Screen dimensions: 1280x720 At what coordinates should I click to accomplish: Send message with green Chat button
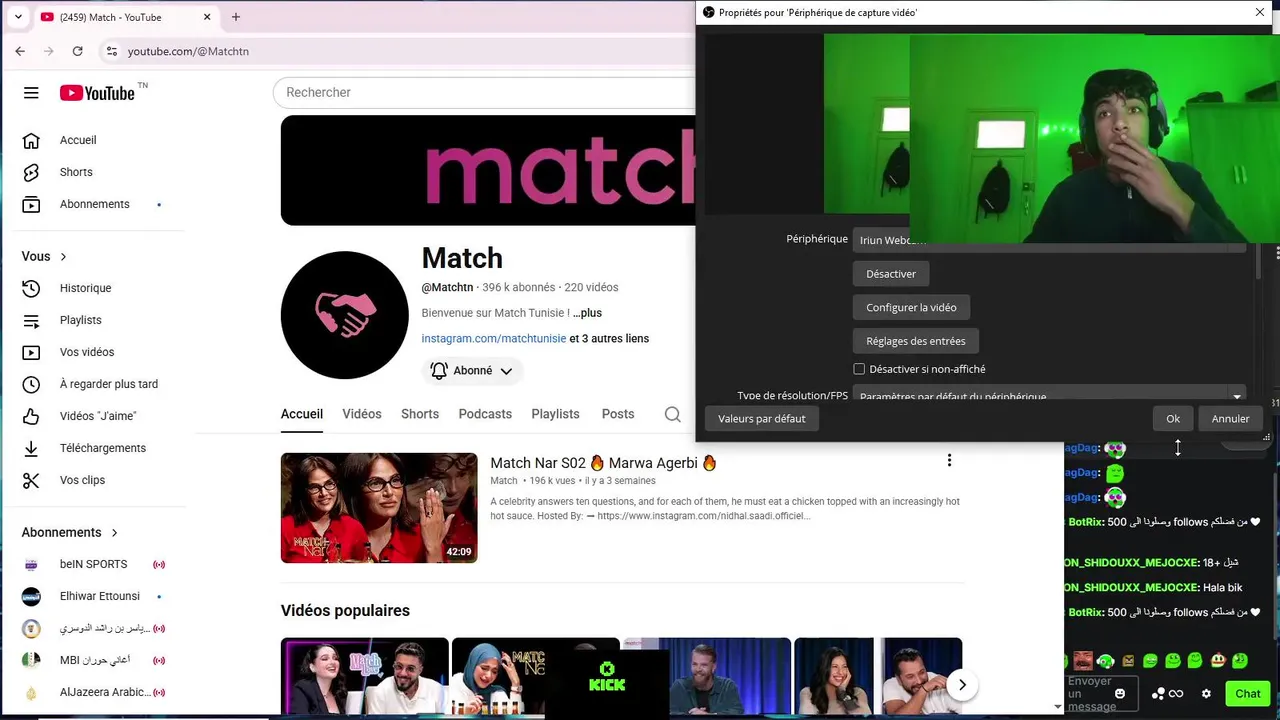1248,693
